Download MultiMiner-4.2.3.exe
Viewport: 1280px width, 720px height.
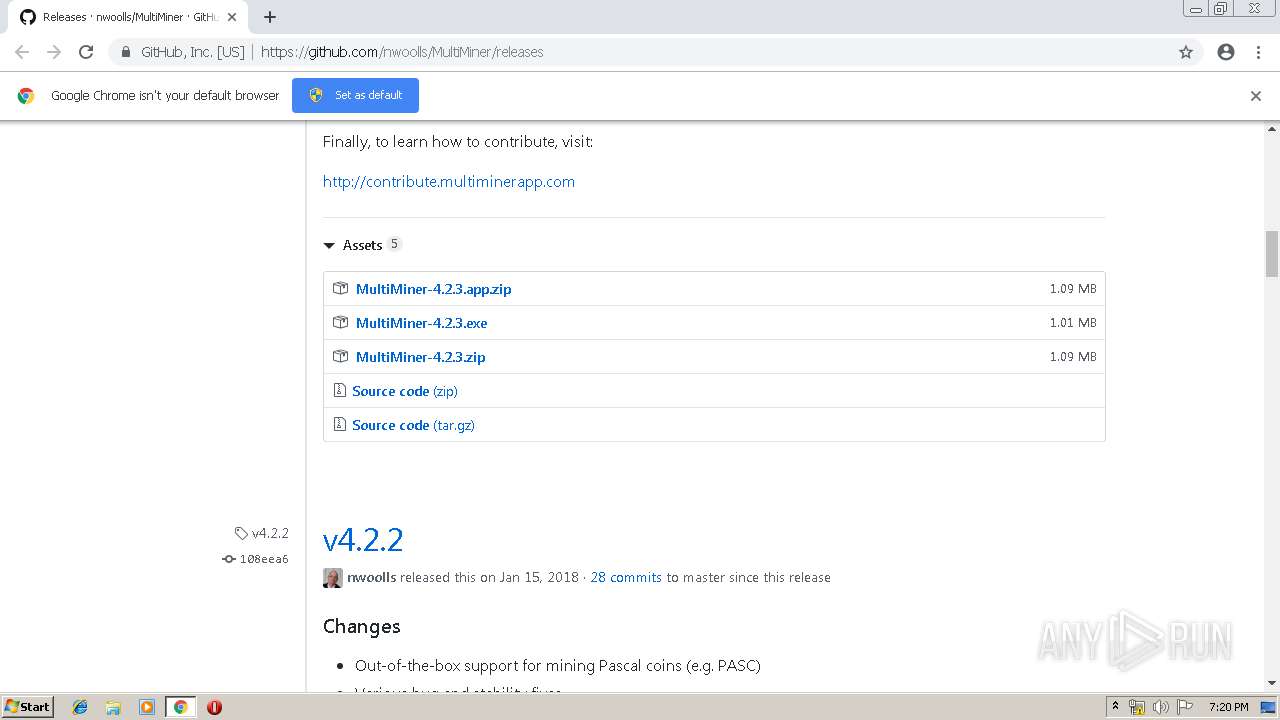[x=421, y=323]
